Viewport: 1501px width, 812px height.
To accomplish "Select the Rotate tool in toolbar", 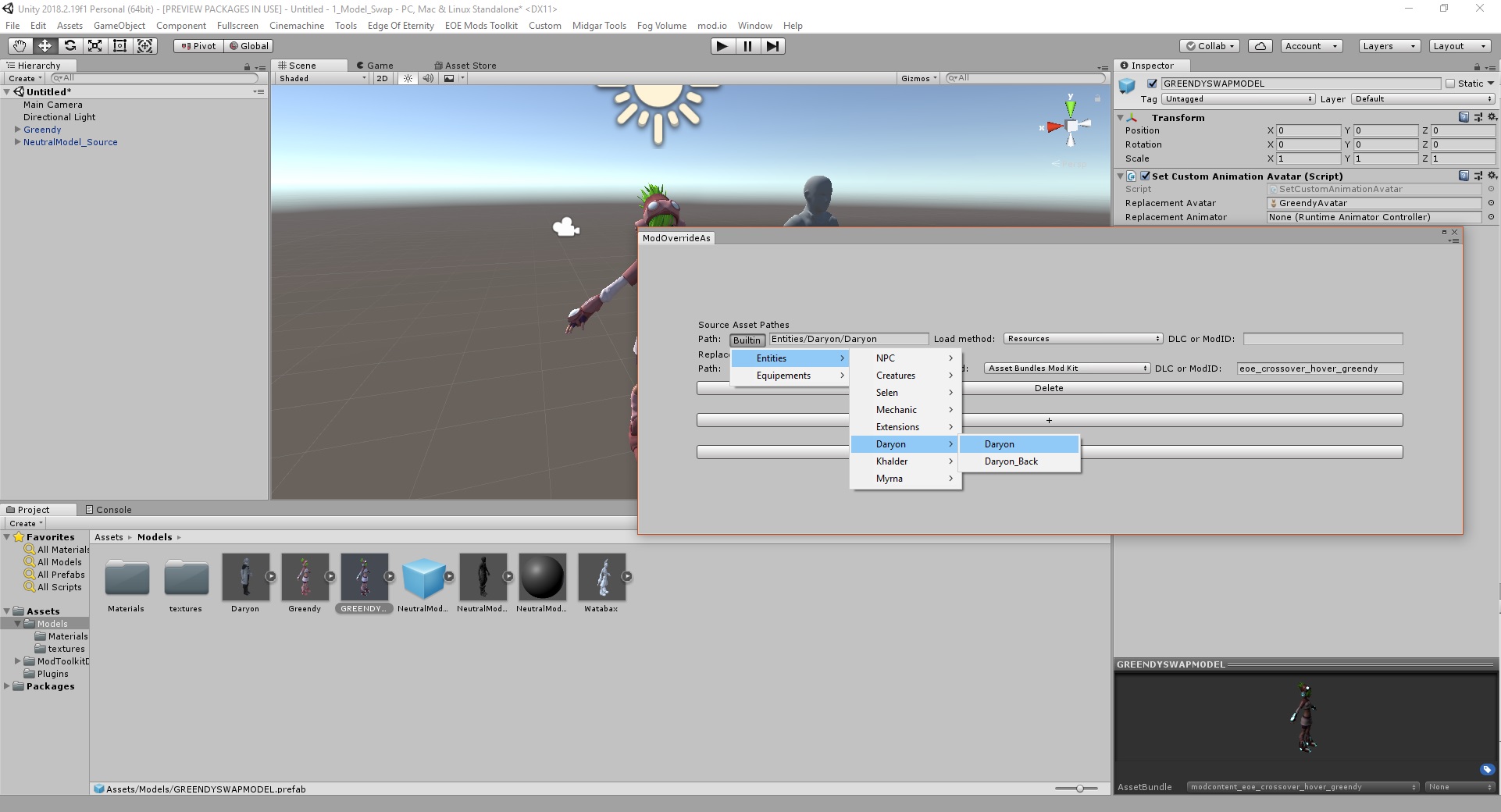I will point(70,46).
